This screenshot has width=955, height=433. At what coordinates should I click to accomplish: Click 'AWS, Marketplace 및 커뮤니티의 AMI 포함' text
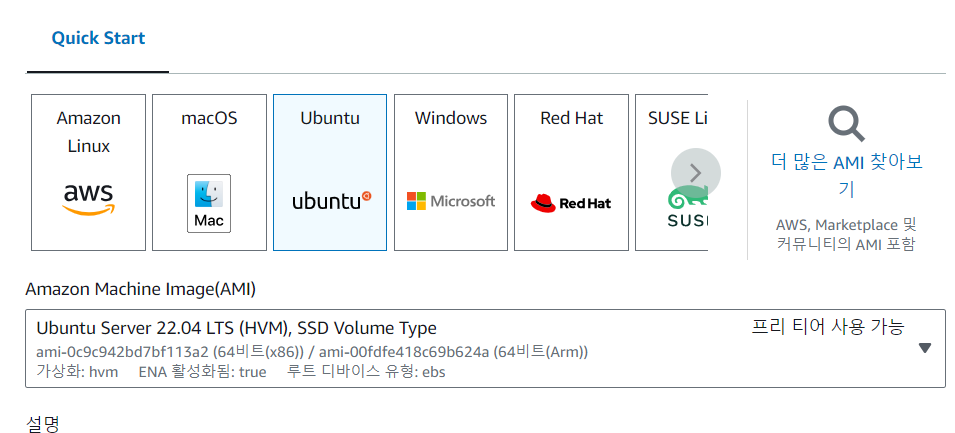pyautogui.click(x=846, y=234)
